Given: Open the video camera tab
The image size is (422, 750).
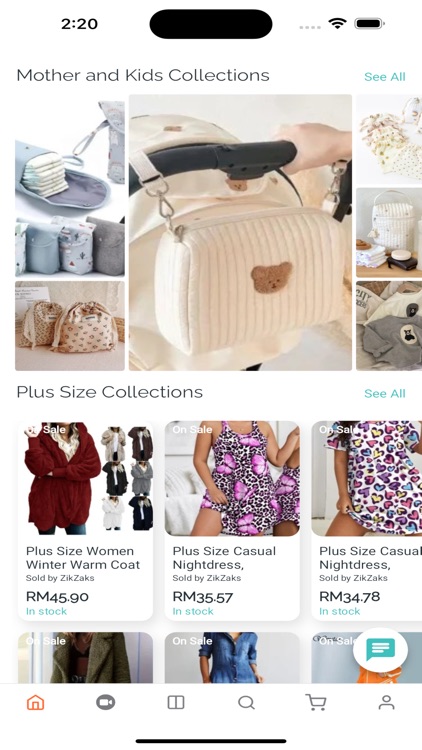Looking at the screenshot, I should [105, 702].
